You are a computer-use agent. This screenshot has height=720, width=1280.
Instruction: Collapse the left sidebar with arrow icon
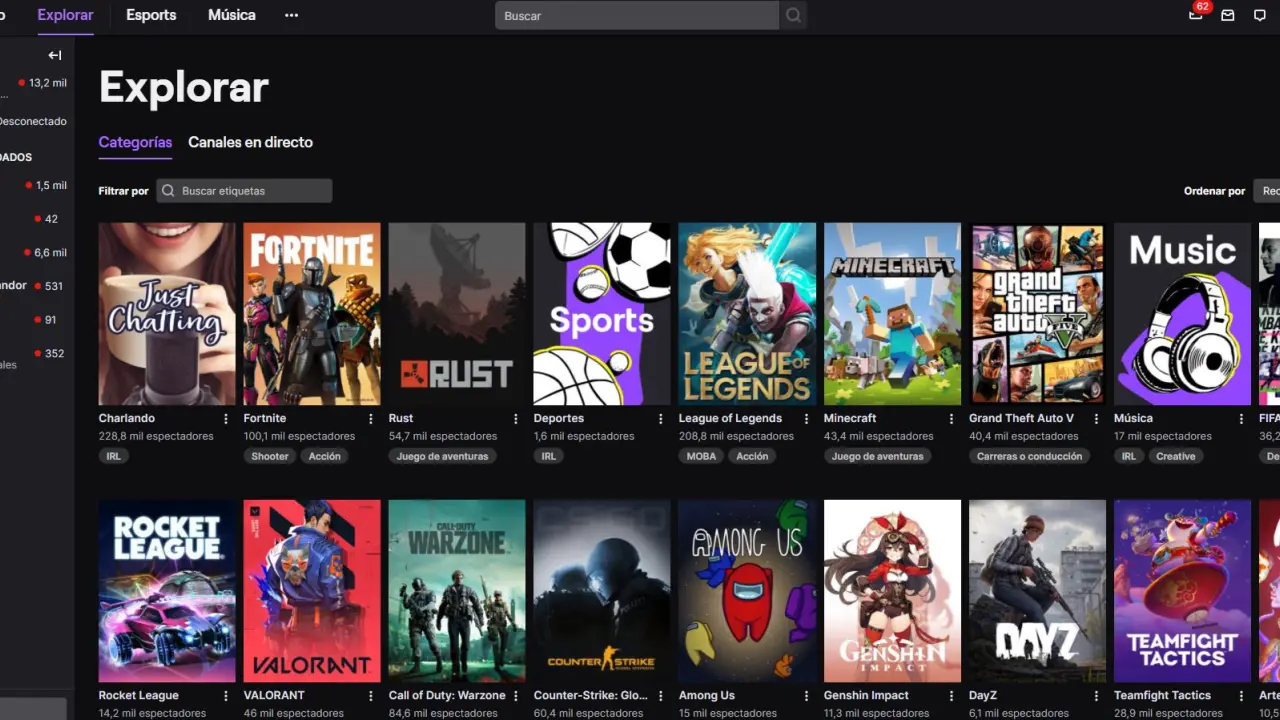55,55
